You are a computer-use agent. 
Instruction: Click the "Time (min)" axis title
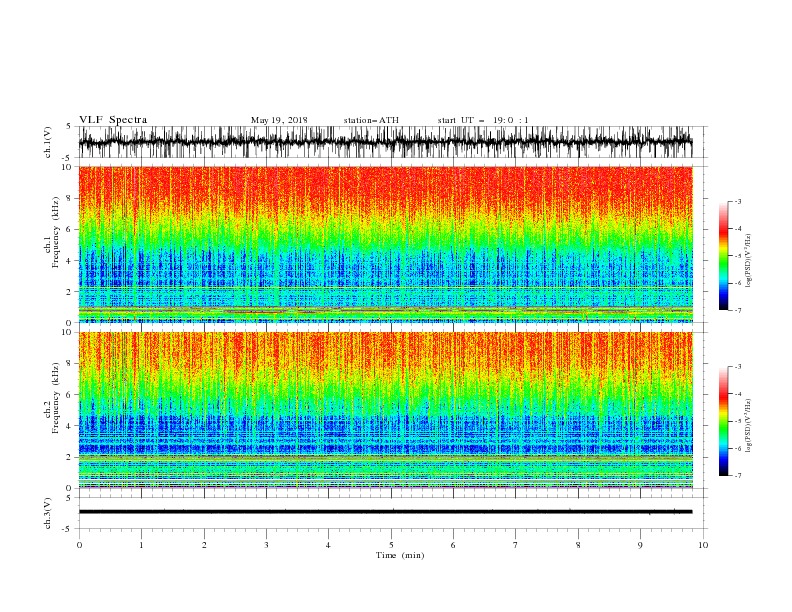[x=400, y=555]
